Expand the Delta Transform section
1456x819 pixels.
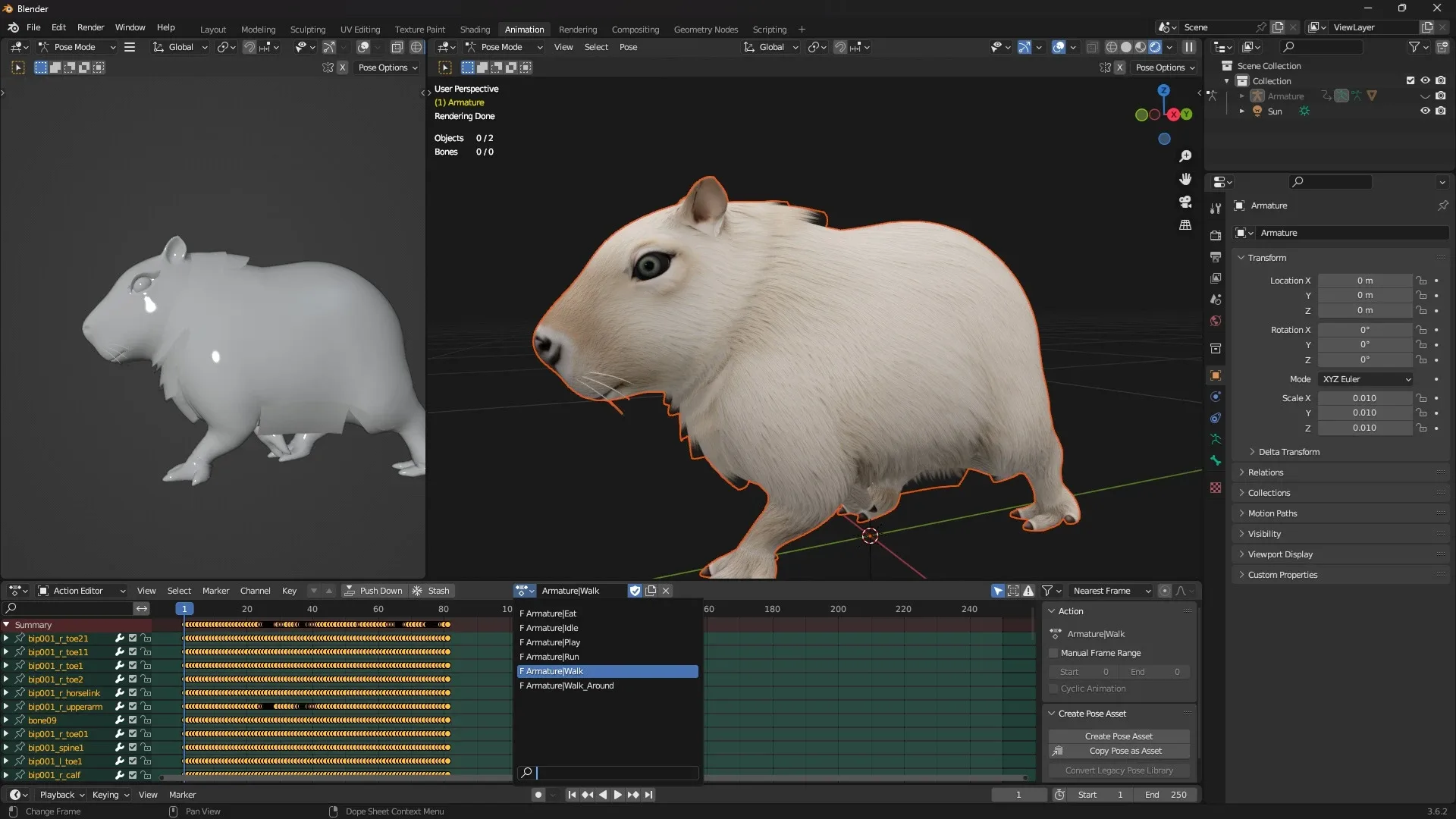pyautogui.click(x=1289, y=452)
